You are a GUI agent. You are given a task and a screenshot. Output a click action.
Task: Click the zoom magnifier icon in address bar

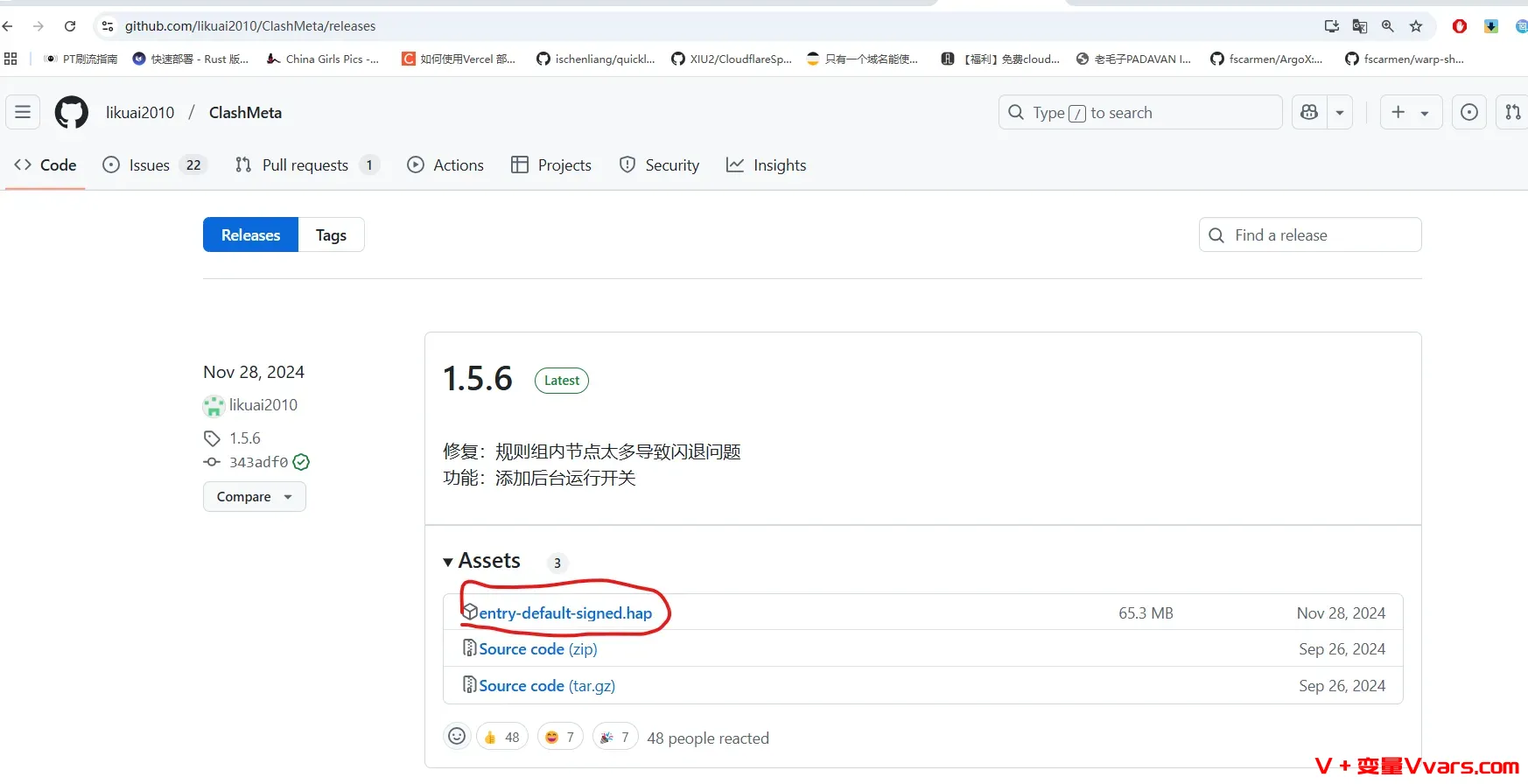(x=1388, y=26)
